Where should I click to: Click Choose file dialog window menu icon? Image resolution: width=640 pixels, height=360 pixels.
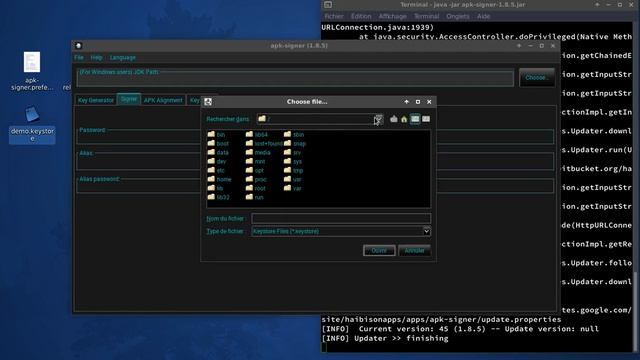[208, 102]
